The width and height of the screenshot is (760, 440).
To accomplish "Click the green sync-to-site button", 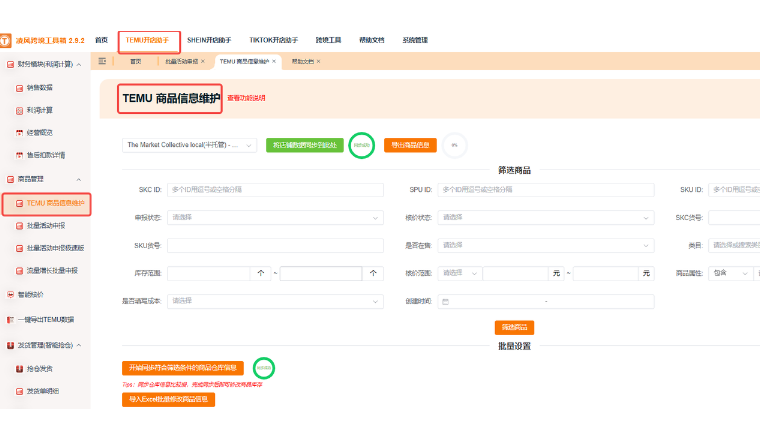I will pyautogui.click(x=304, y=145).
